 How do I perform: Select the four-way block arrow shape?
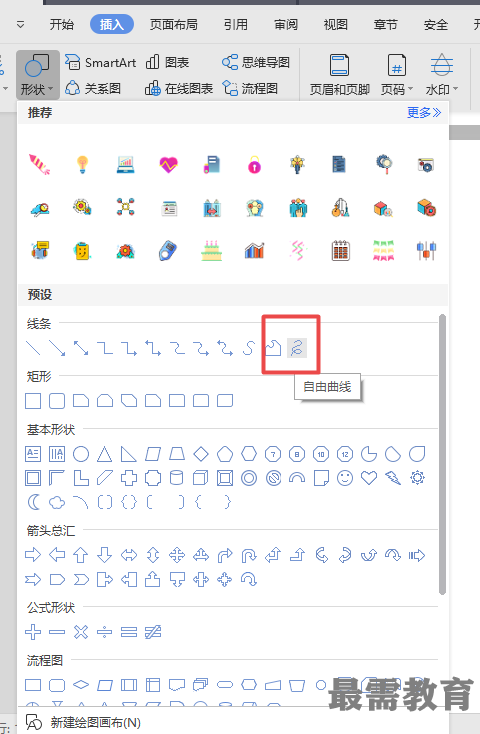coord(177,556)
